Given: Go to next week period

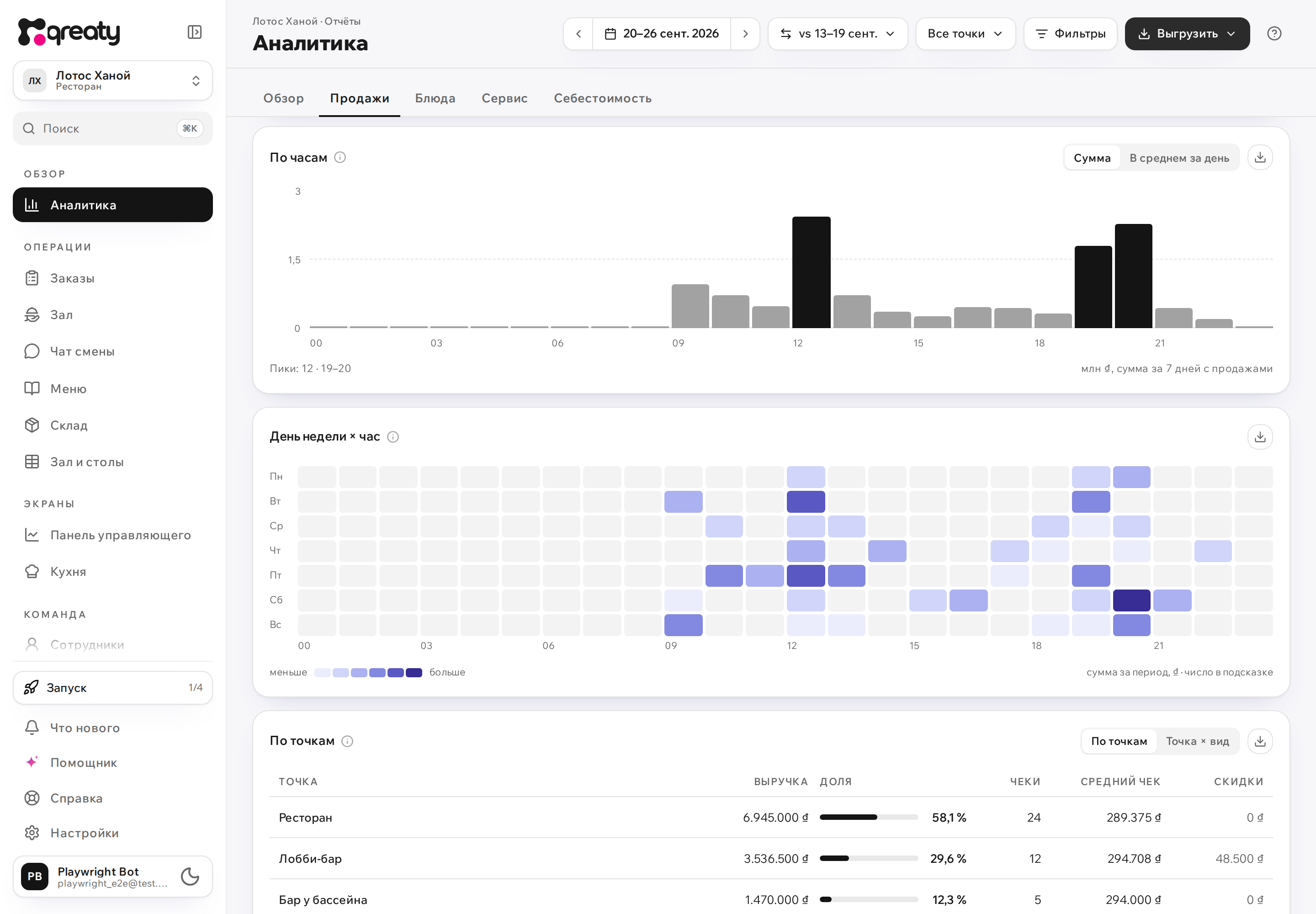Looking at the screenshot, I should pos(745,34).
